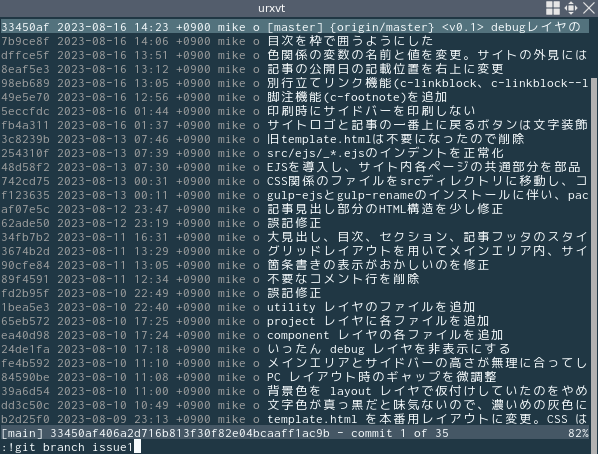Click the 82% position indicator
The image size is (598, 454).
point(578,433)
